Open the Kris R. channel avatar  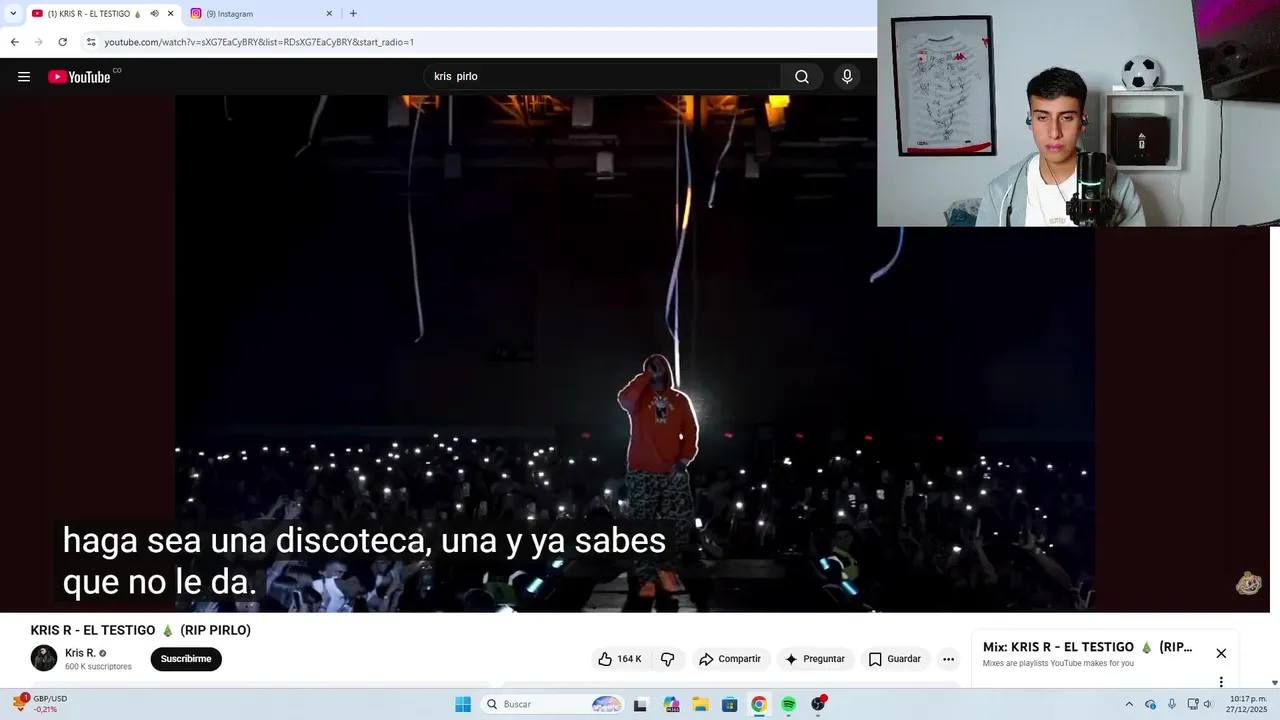tap(44, 658)
